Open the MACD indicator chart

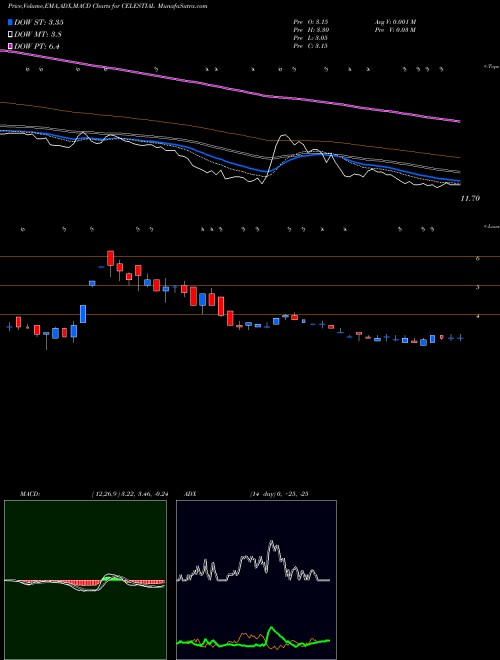85,580
